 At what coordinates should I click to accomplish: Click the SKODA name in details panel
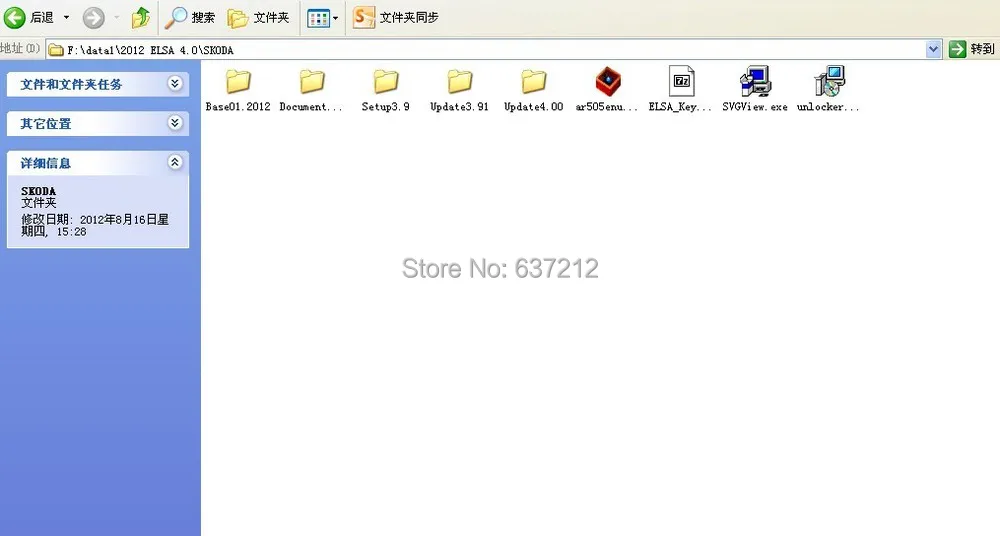(x=38, y=191)
